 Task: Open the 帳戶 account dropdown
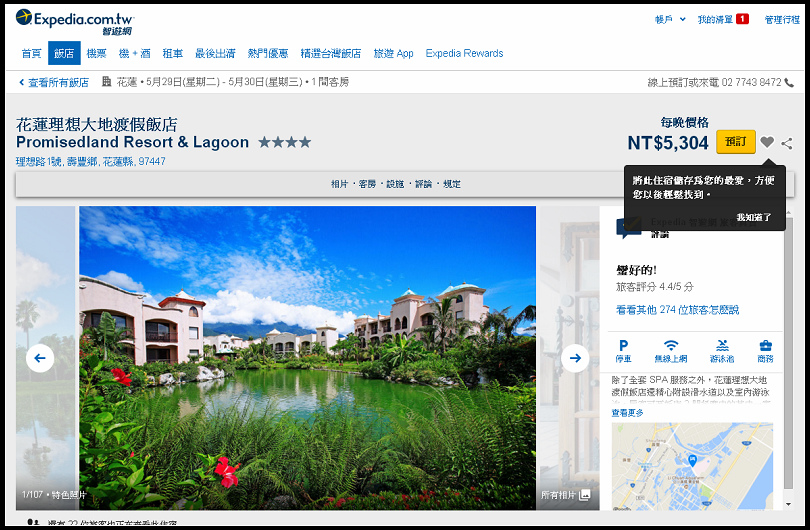click(x=670, y=20)
